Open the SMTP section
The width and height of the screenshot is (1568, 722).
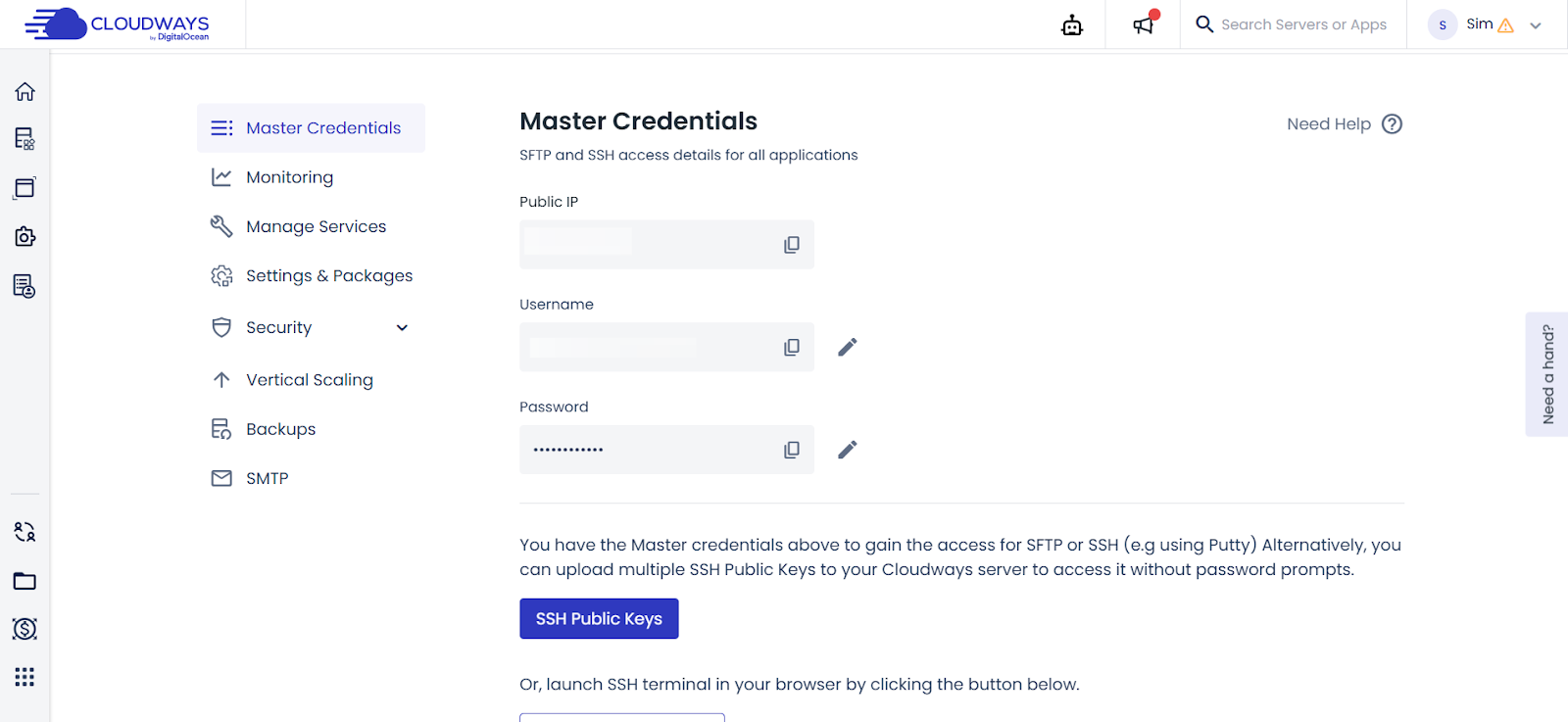[267, 478]
